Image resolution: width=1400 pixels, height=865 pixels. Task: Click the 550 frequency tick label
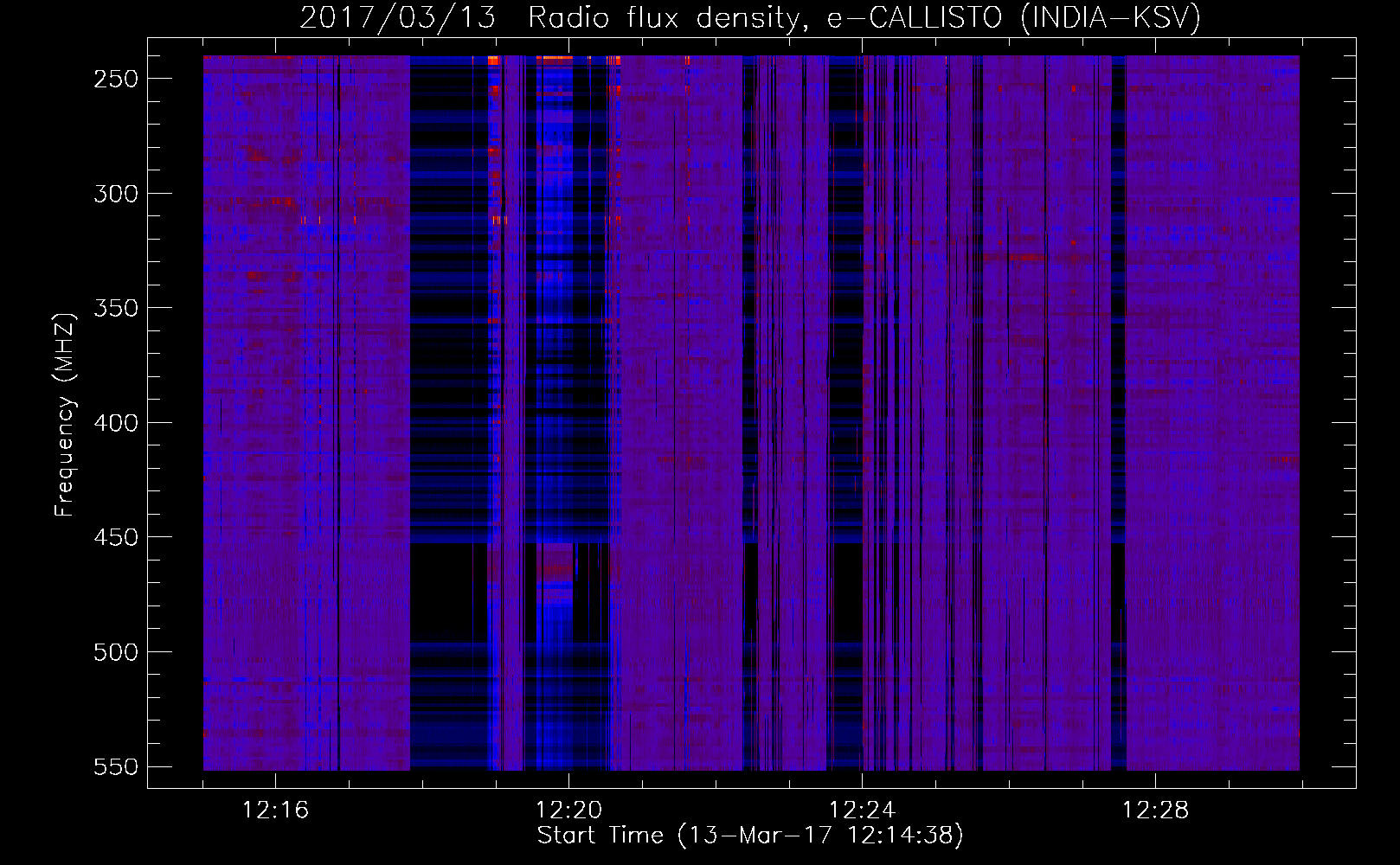116,767
